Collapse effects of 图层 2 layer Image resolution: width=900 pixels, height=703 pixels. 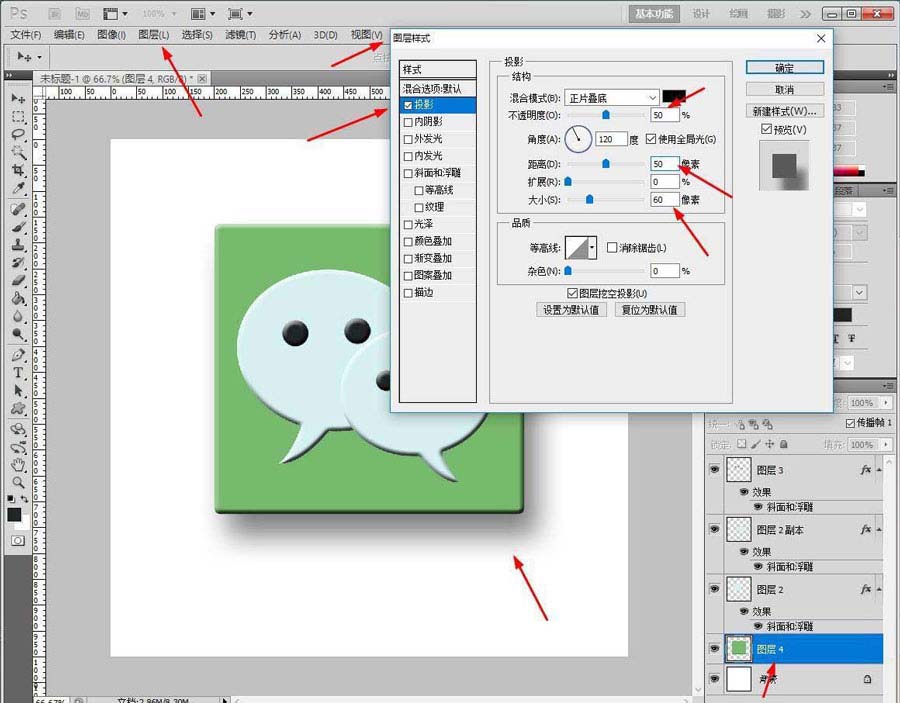[x=878, y=589]
